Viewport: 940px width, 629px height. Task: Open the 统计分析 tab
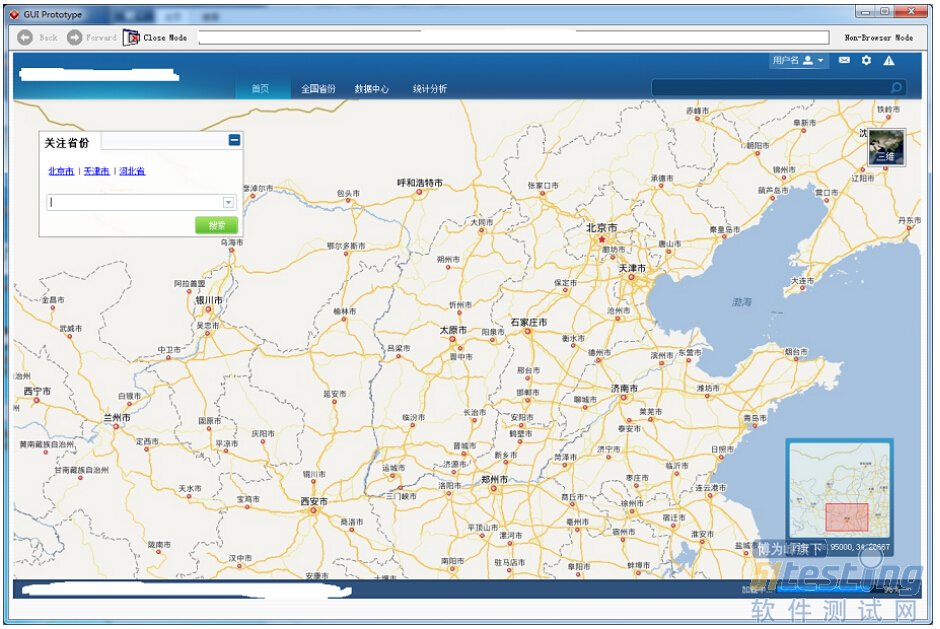(430, 89)
